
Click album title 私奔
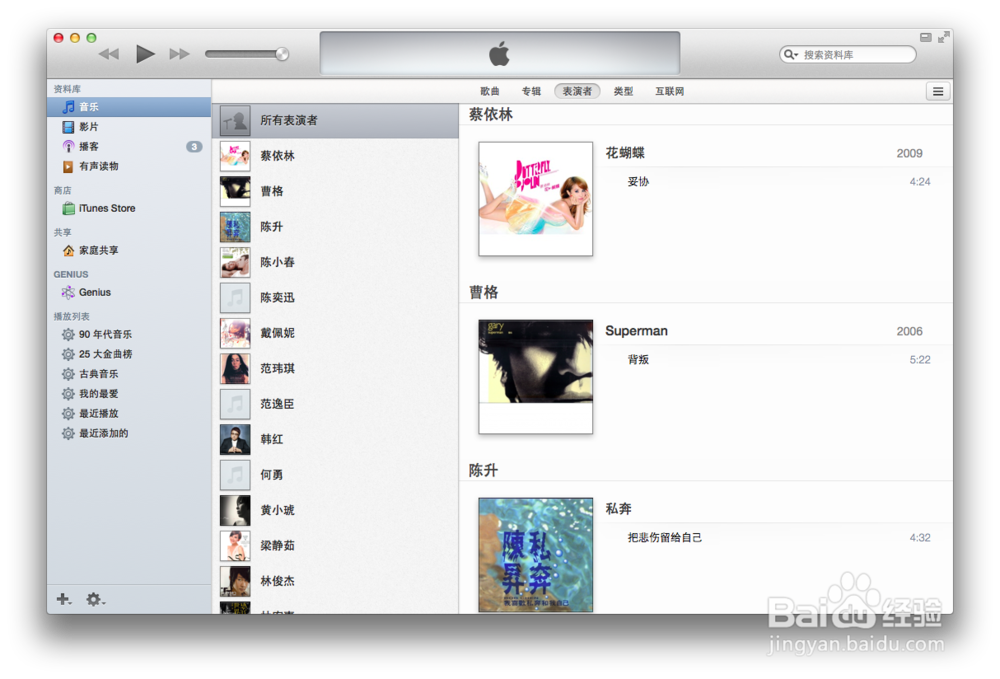pyautogui.click(x=619, y=509)
